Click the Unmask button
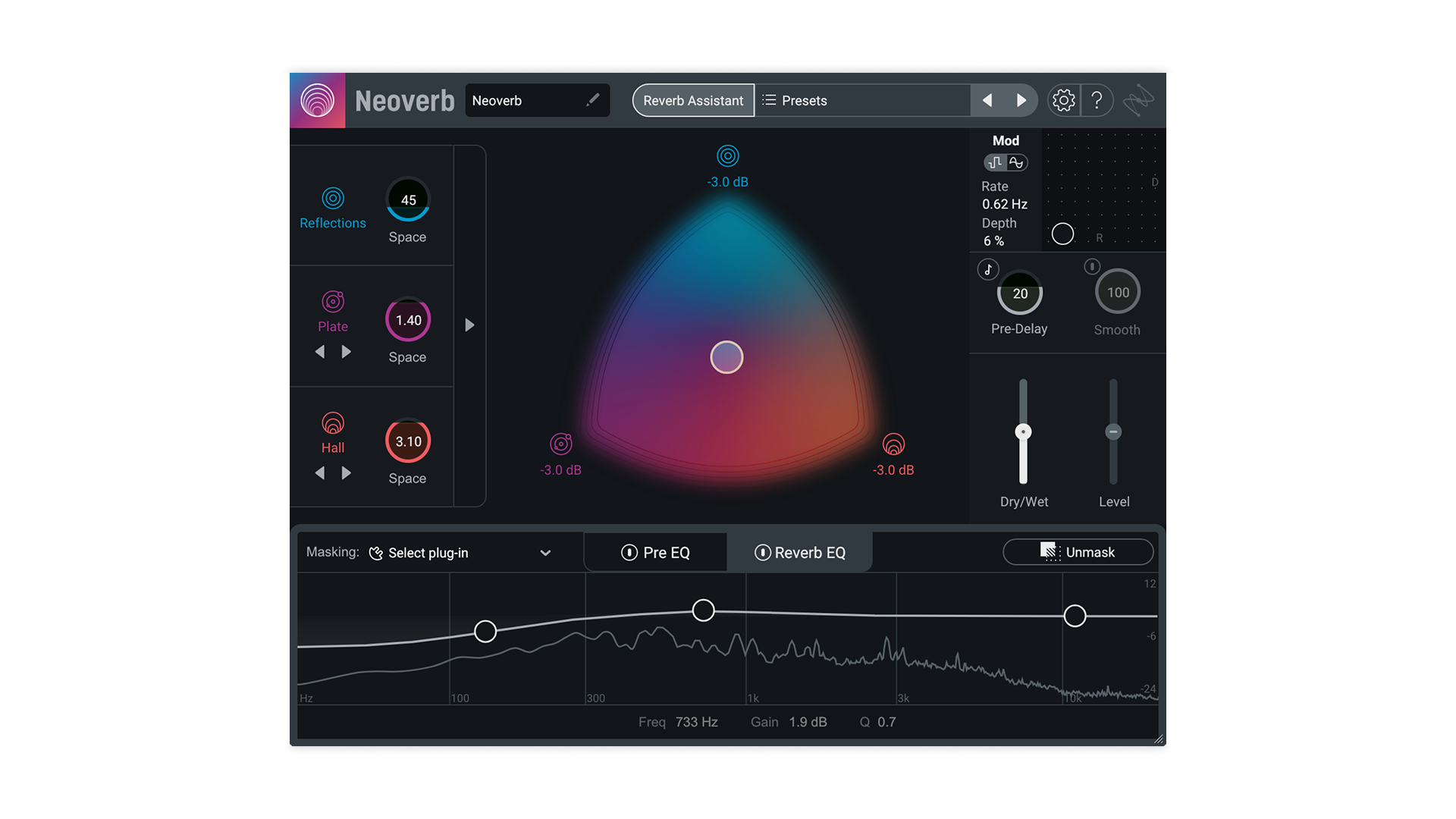This screenshot has width=1456, height=819. 1078,552
